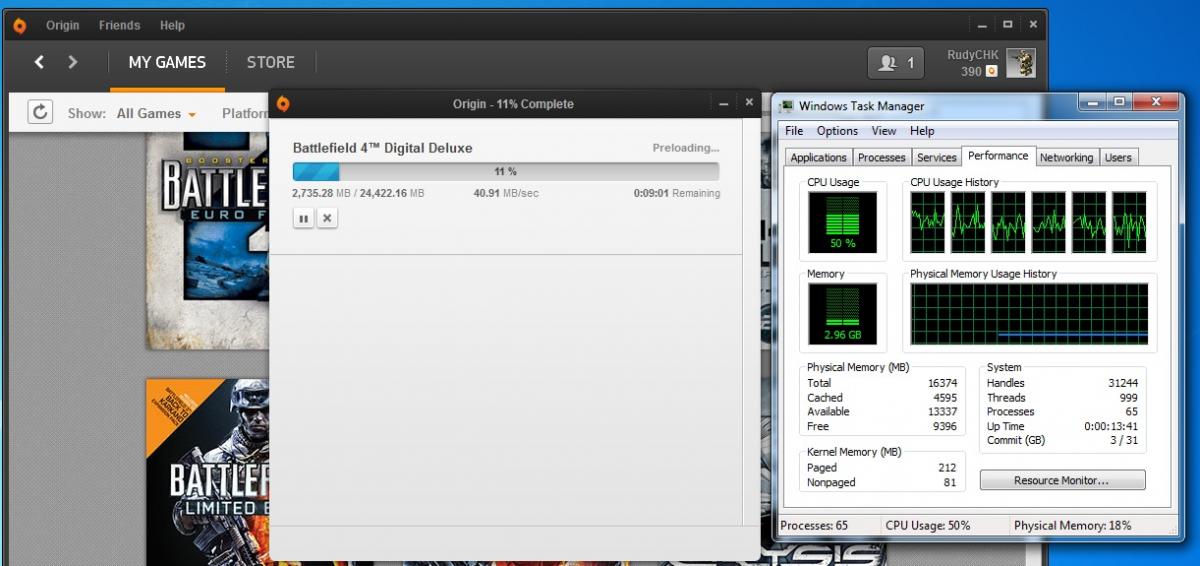Screen dimensions: 1200x566
Task: Click the Resource Monitor button
Action: [1061, 480]
